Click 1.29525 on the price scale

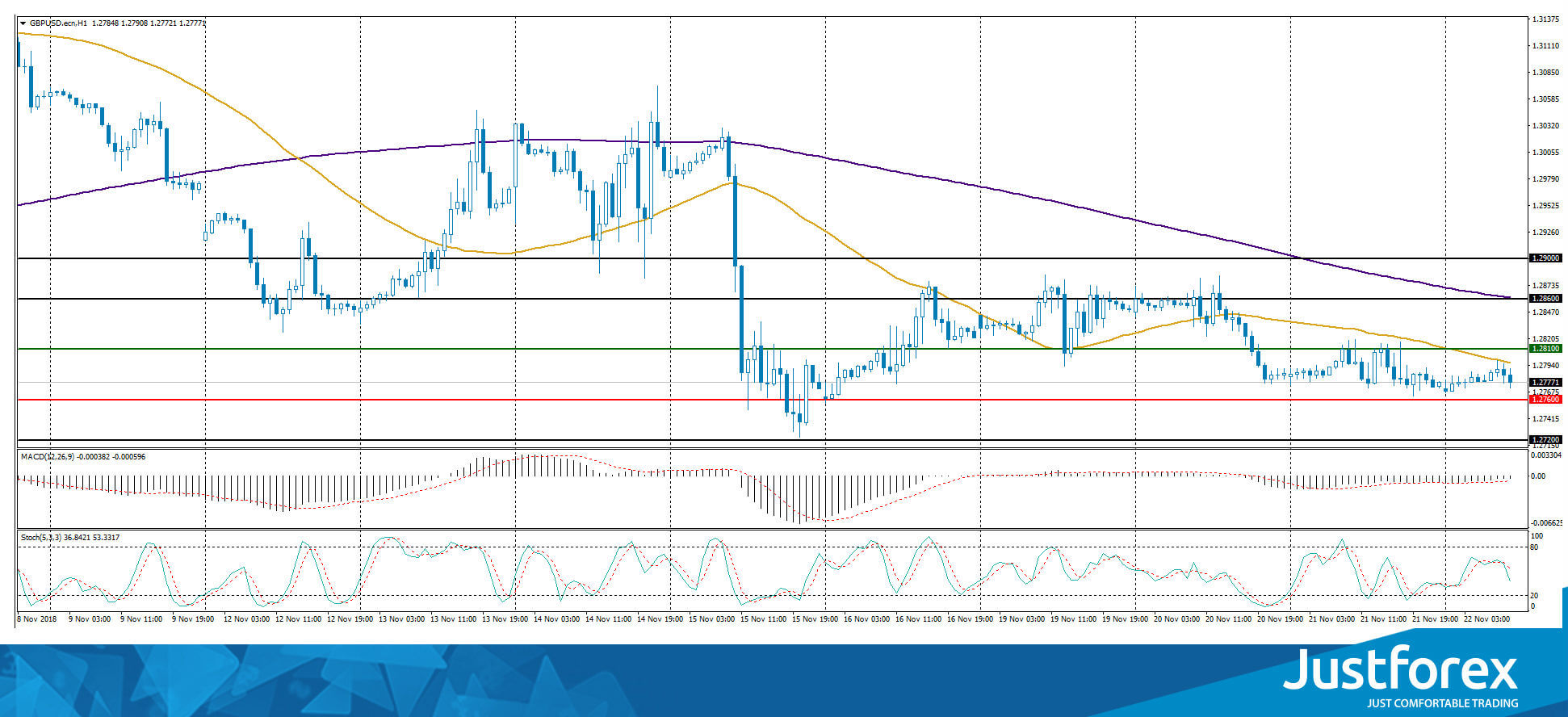tap(1546, 206)
